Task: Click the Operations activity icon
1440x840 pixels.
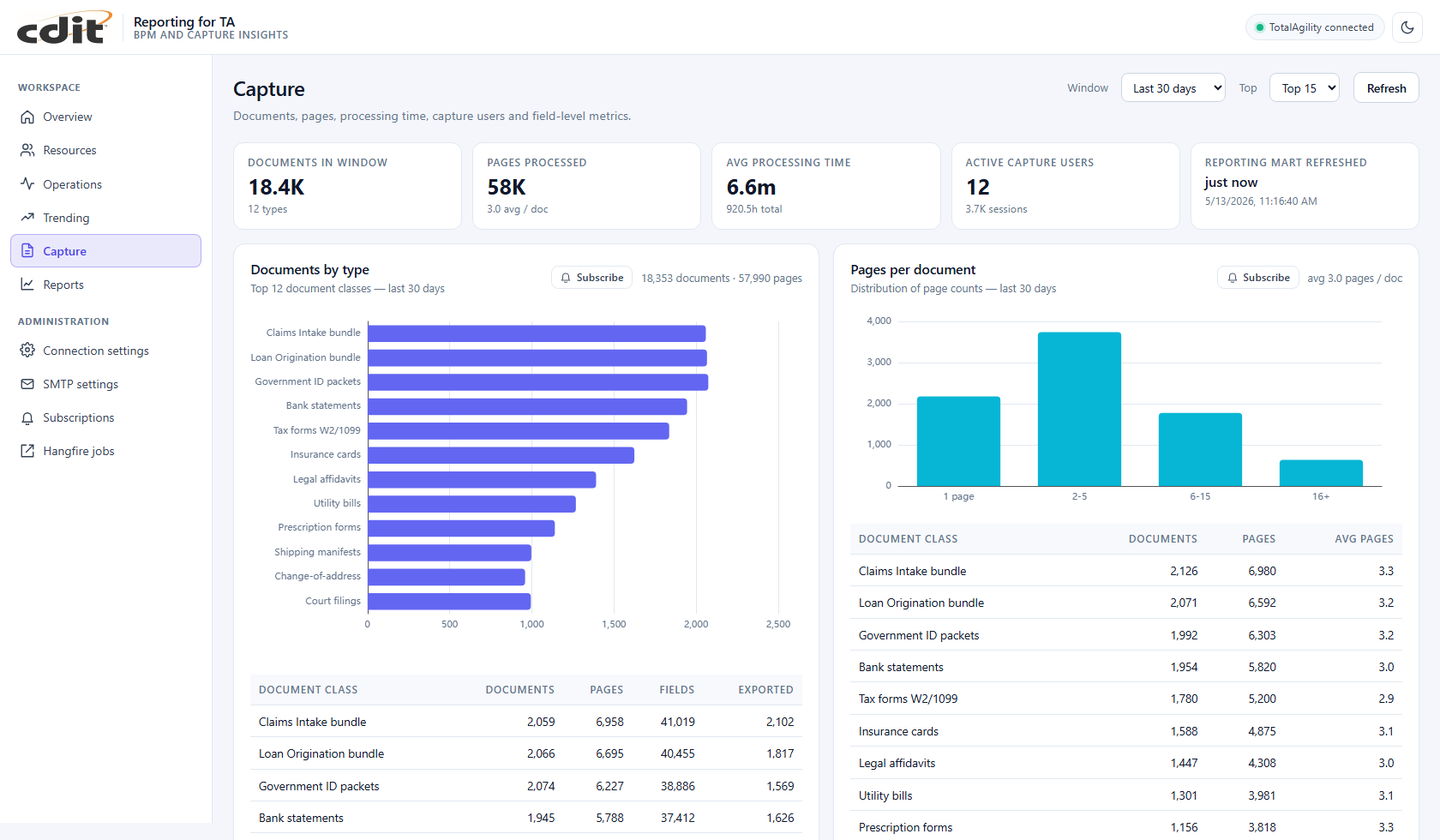Action: [x=27, y=183]
